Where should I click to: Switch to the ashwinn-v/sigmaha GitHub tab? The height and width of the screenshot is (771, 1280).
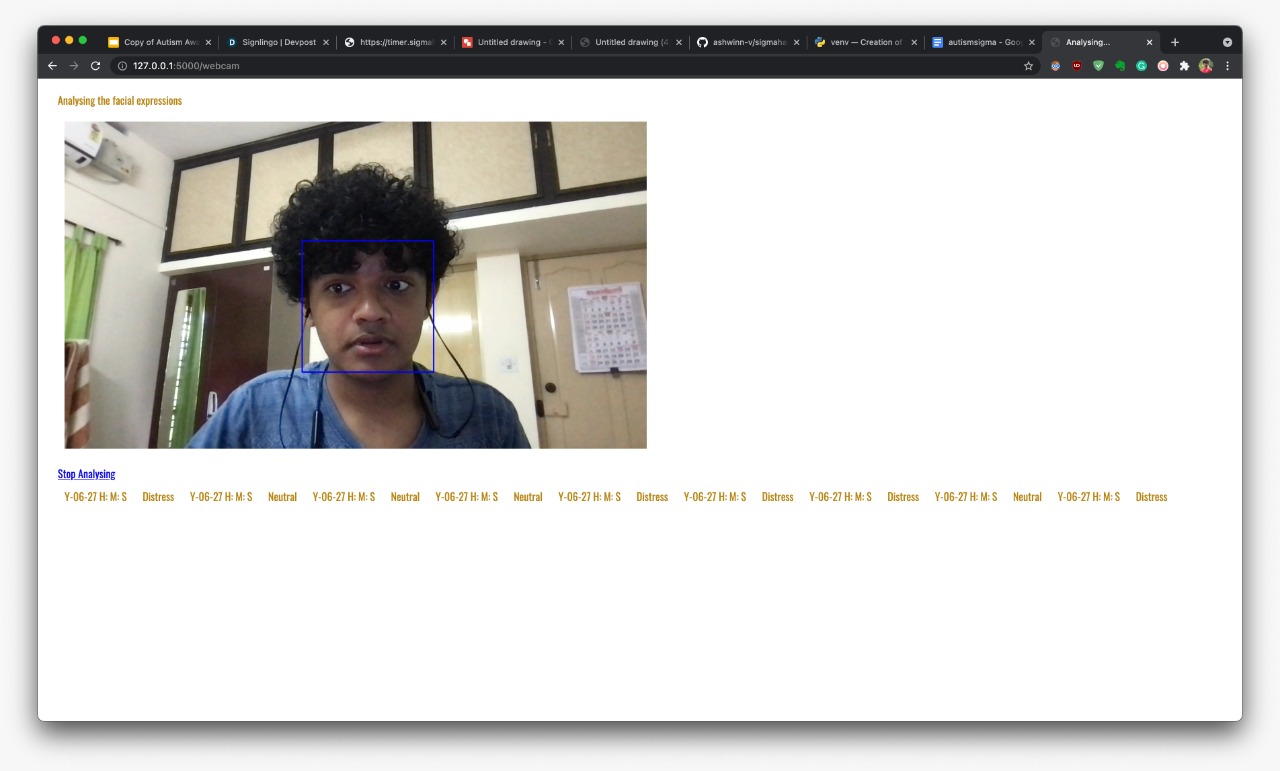[748, 42]
